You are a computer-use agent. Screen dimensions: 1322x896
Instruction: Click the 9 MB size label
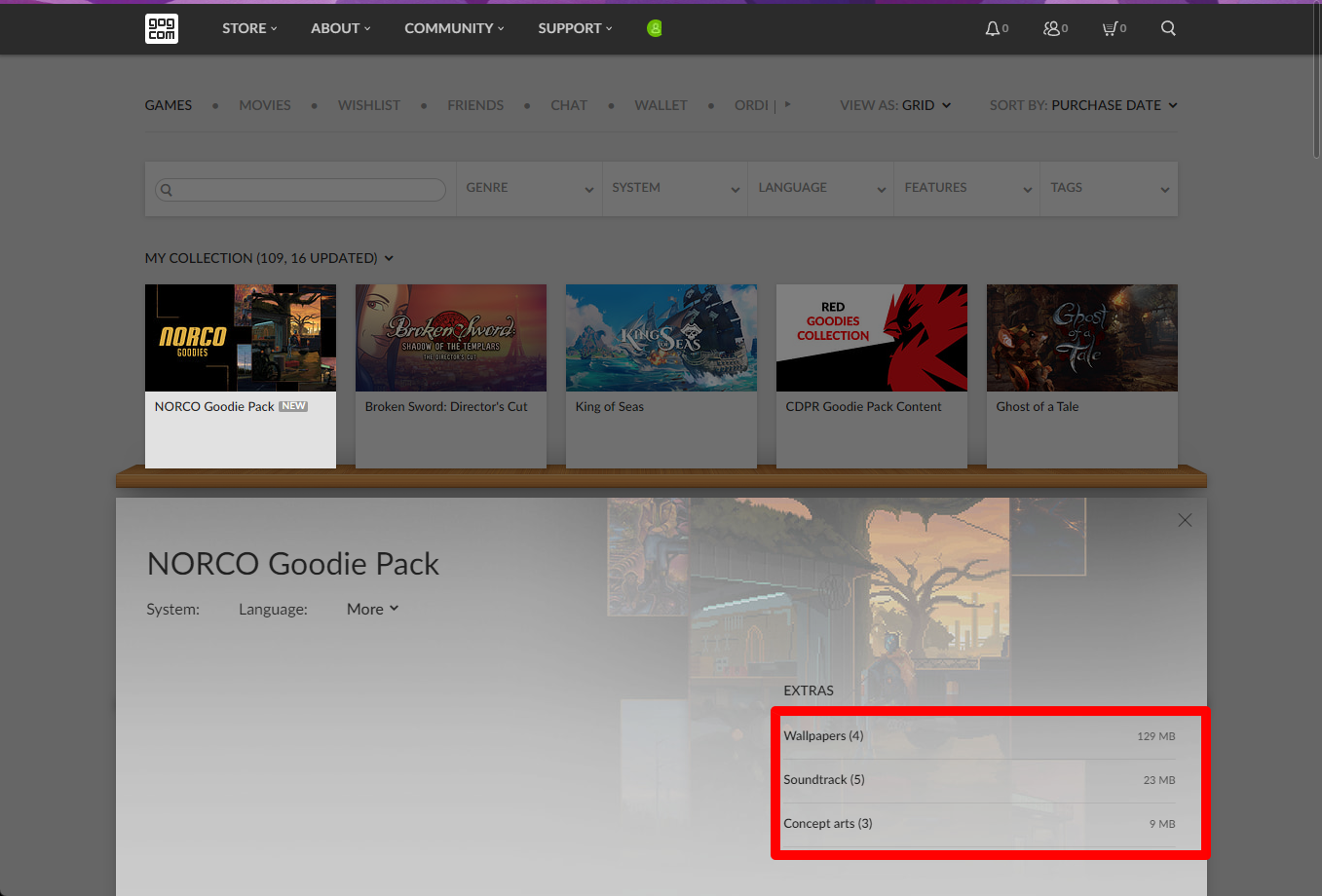(1162, 824)
